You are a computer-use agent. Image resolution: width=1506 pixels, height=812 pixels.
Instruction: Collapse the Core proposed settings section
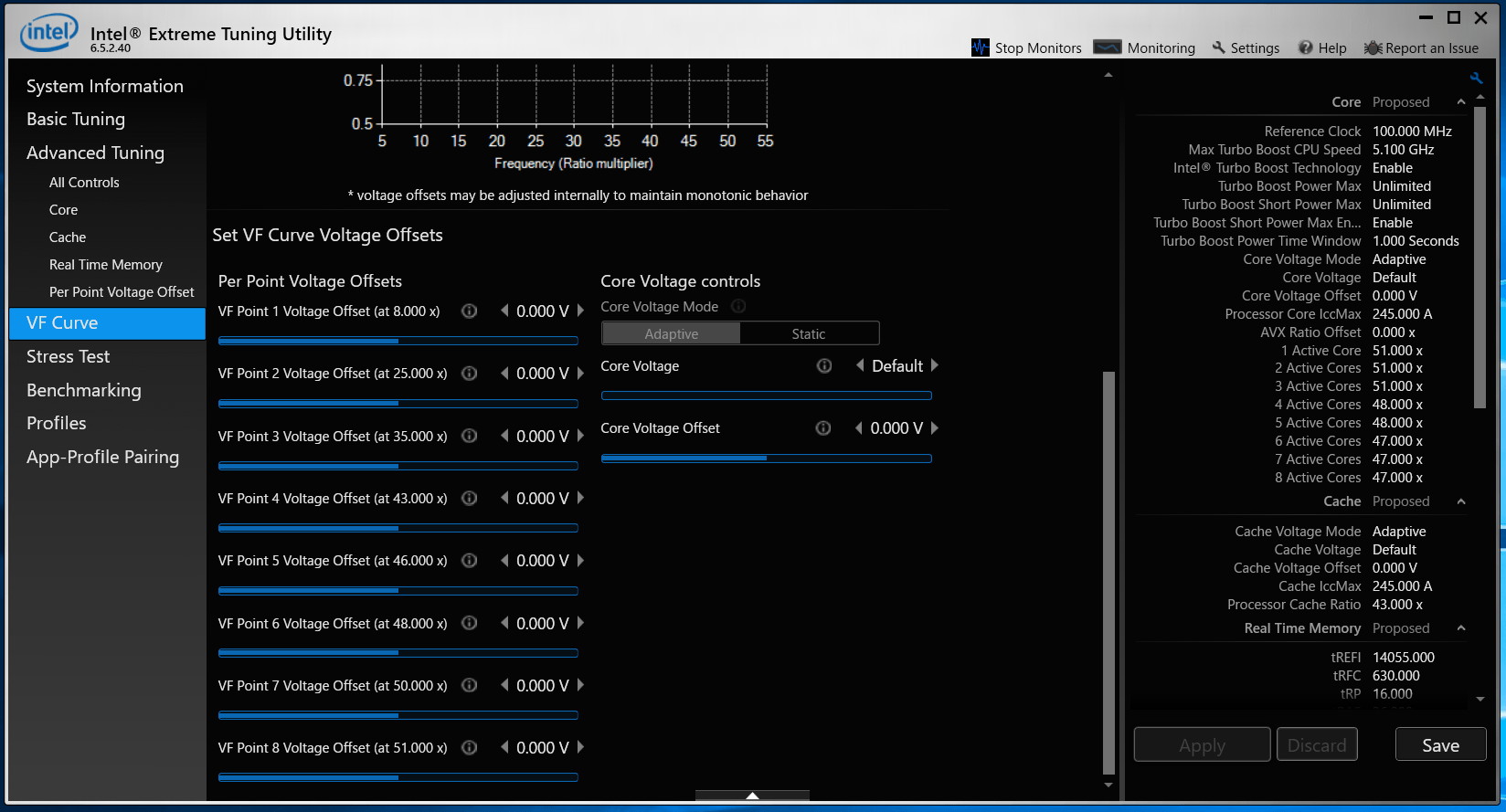click(1461, 102)
